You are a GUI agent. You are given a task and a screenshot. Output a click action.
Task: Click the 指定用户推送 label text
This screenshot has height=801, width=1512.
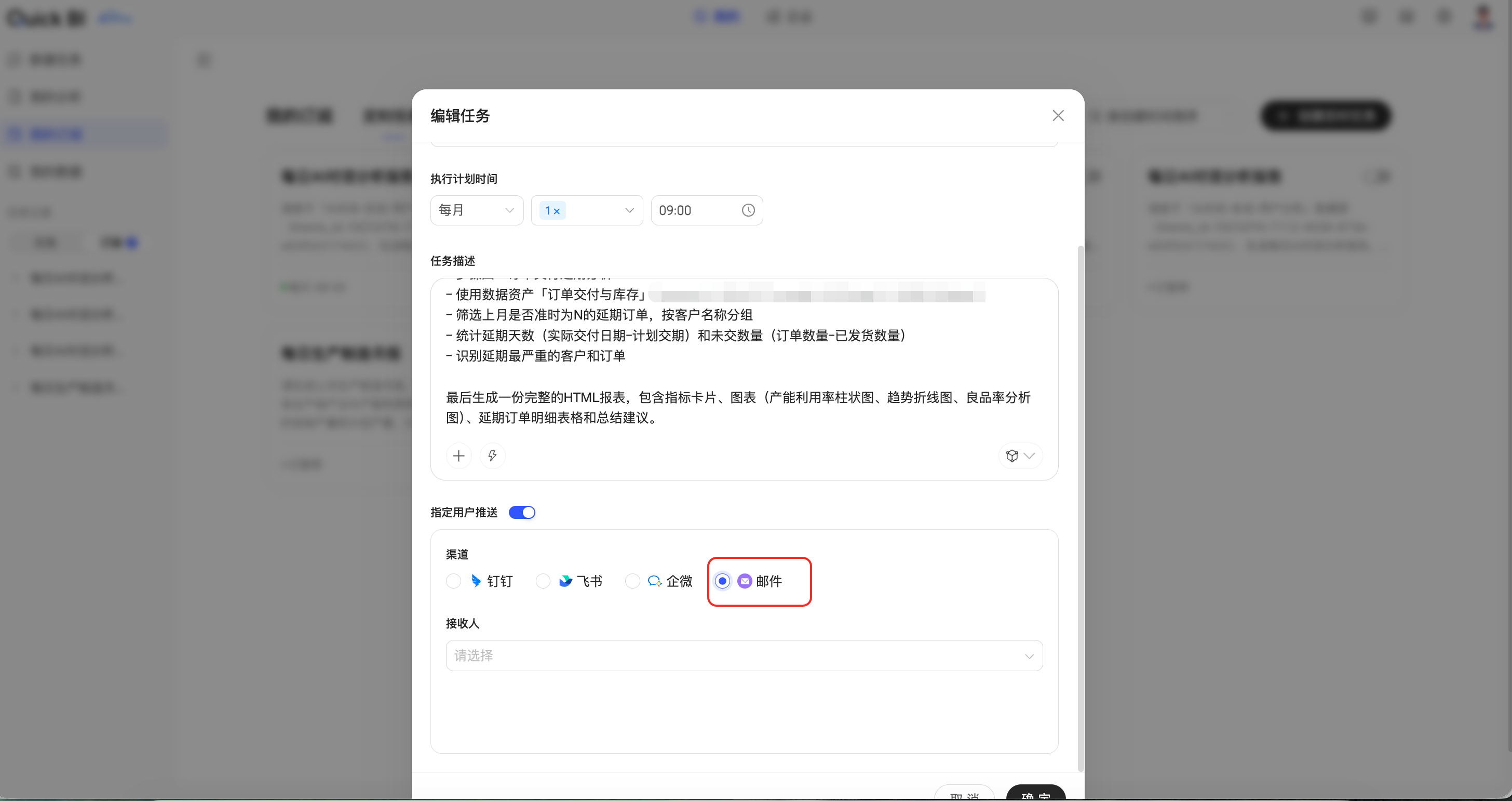(x=464, y=513)
